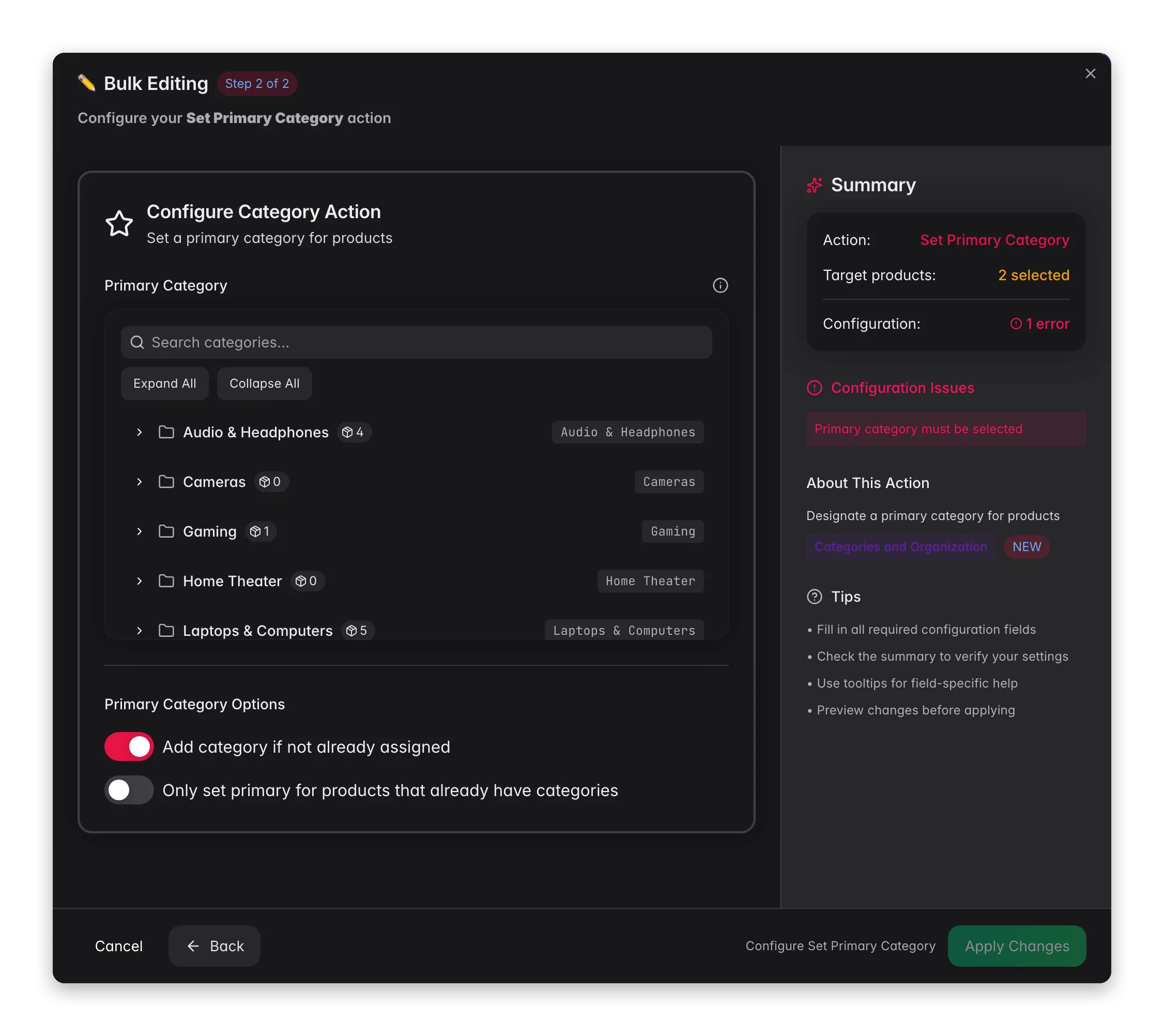Click the 'Set Primary Category' action value

[x=994, y=240]
